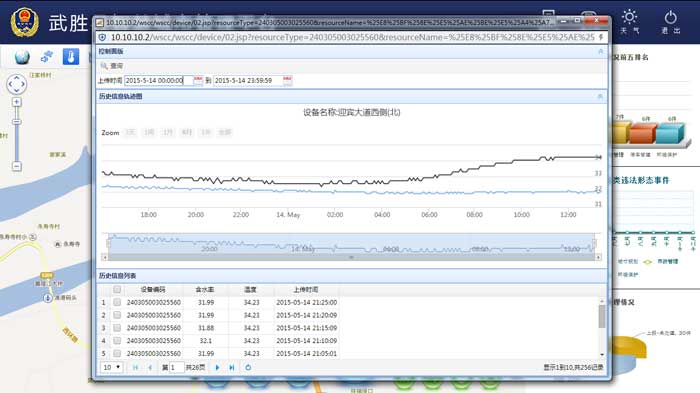Open the page size dropdown showing 10
700x393 pixels.
112,367
